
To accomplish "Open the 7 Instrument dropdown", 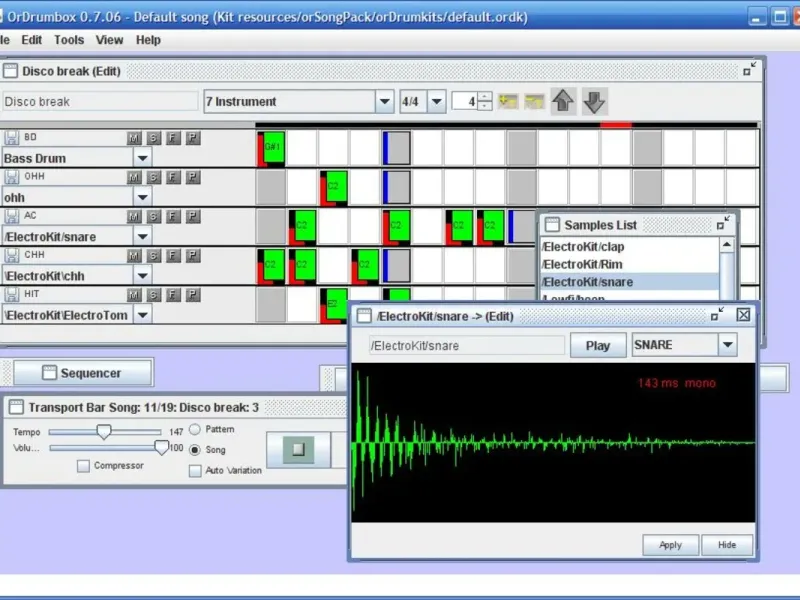I will (x=385, y=102).
